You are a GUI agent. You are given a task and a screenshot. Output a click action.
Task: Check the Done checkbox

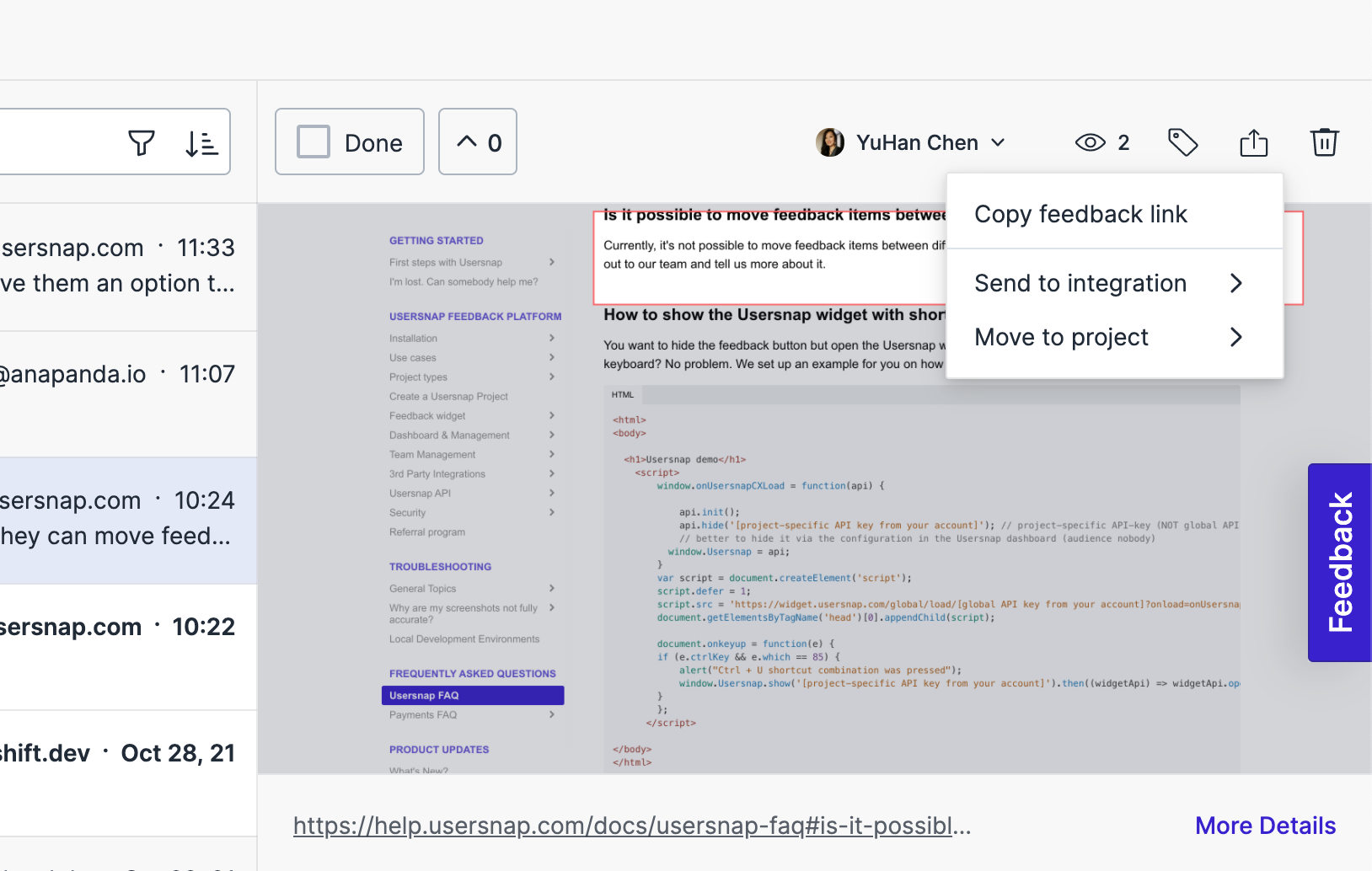(314, 142)
